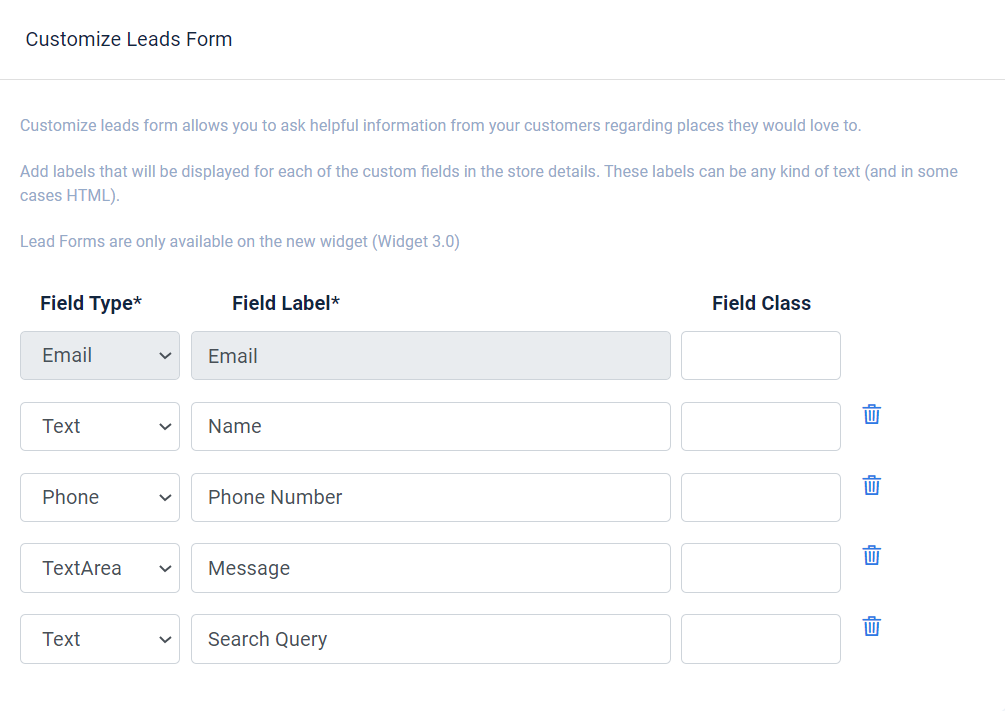Viewport: 1005px width, 711px height.
Task: Click Field Class input for Search Query
Action: (x=760, y=639)
